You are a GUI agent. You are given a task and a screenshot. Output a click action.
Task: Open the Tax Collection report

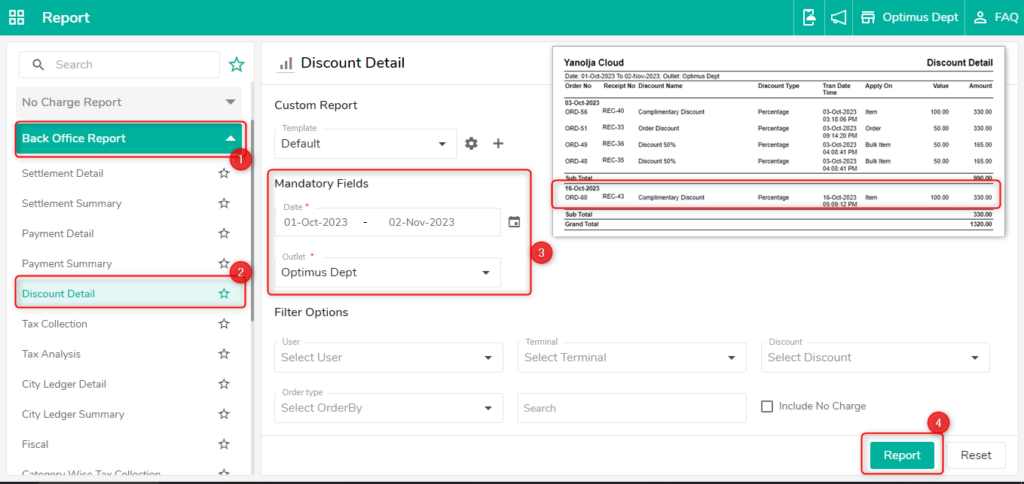pos(54,323)
